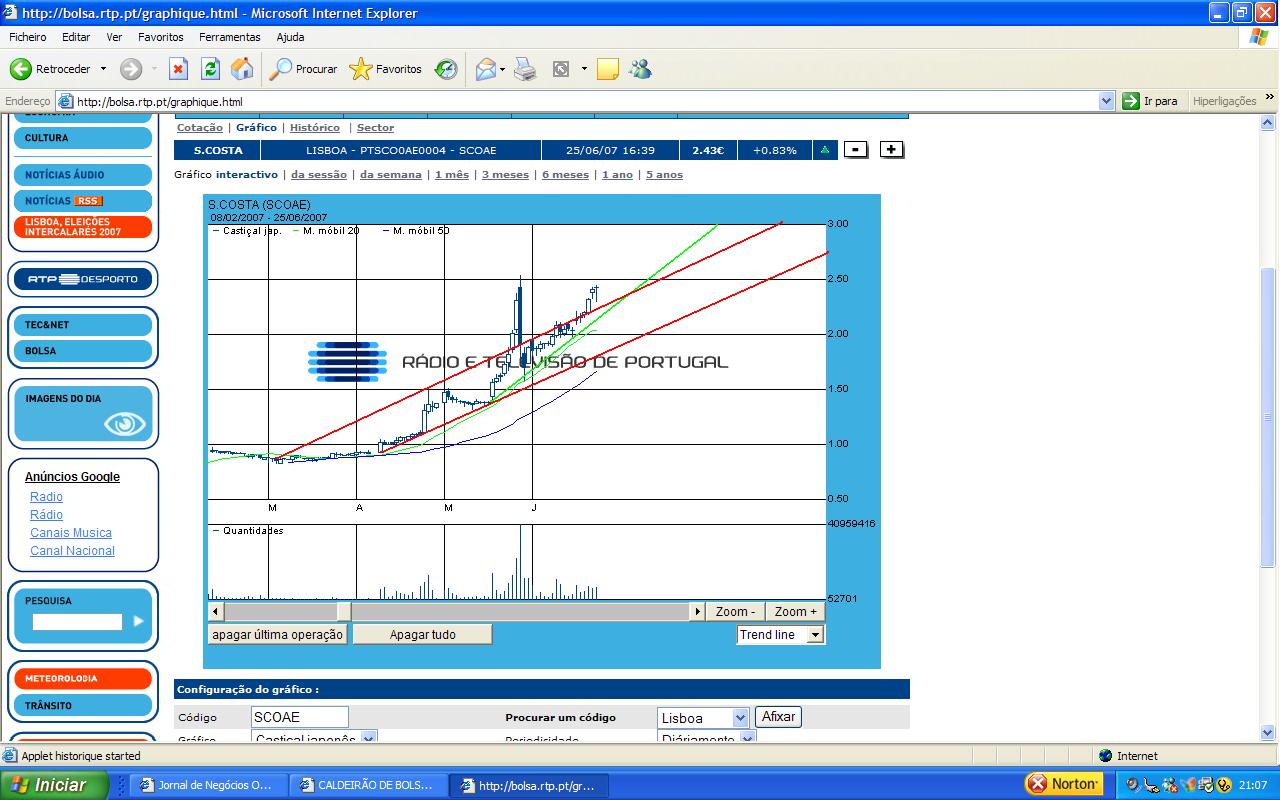1280x800 pixels.
Task: Click the Refresh page icon
Action: [210, 69]
